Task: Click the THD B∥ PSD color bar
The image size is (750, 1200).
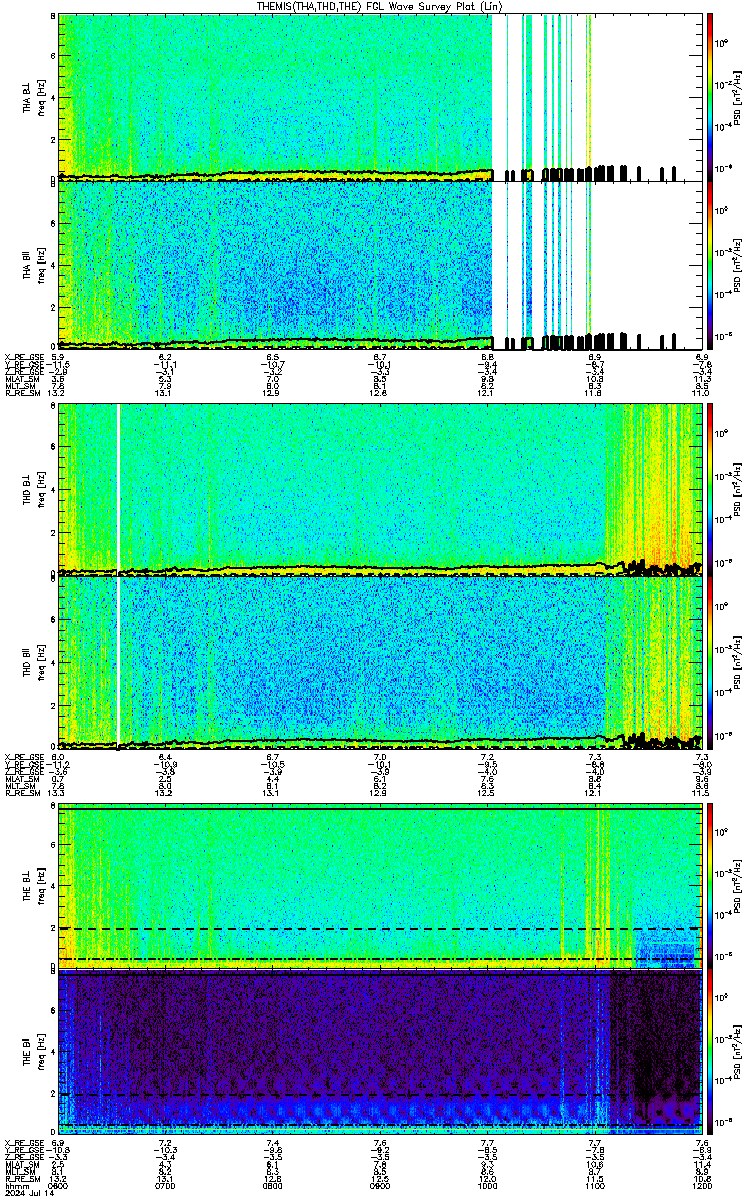Action: [x=711, y=662]
